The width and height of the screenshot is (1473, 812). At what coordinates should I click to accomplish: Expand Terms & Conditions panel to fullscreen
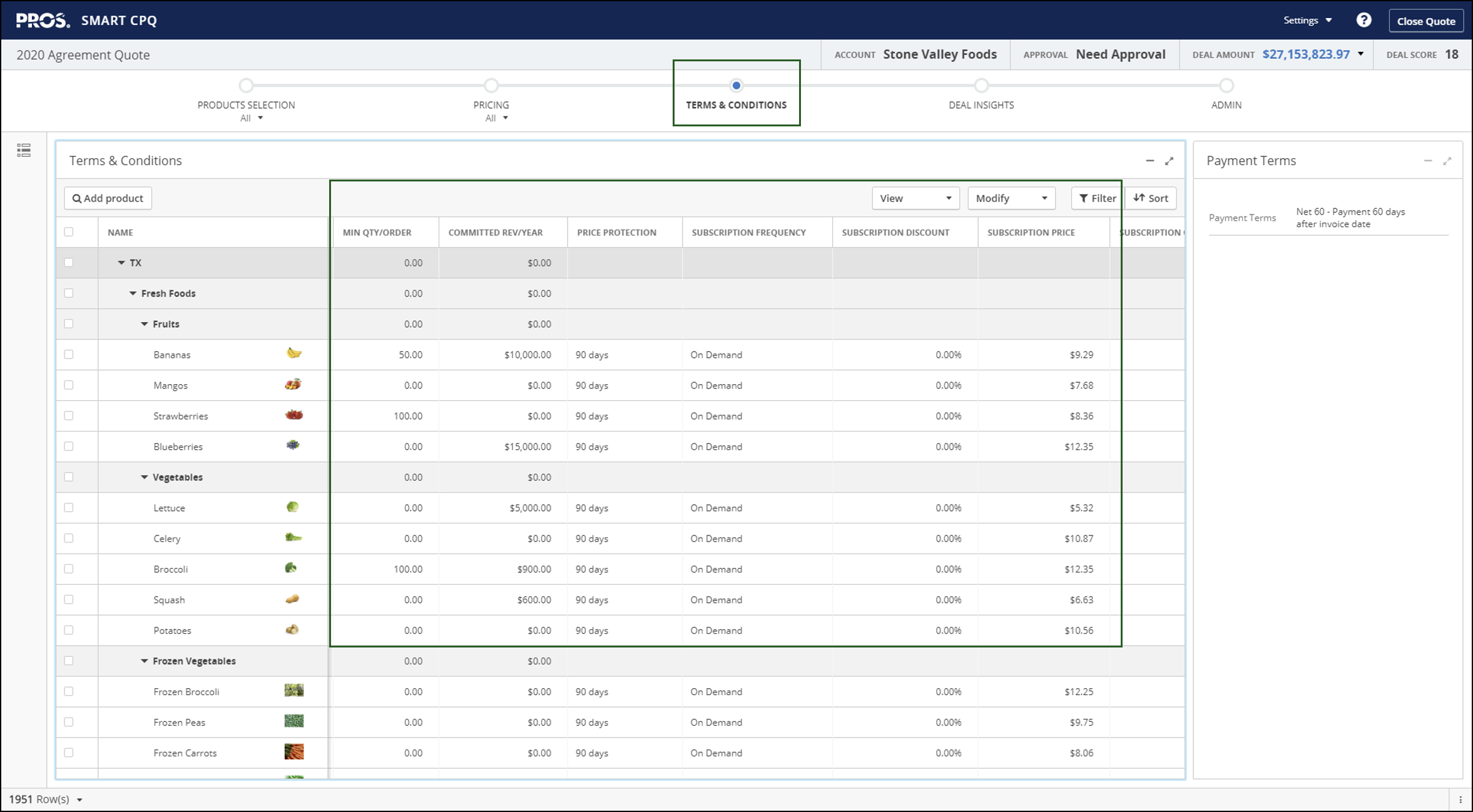point(1169,161)
